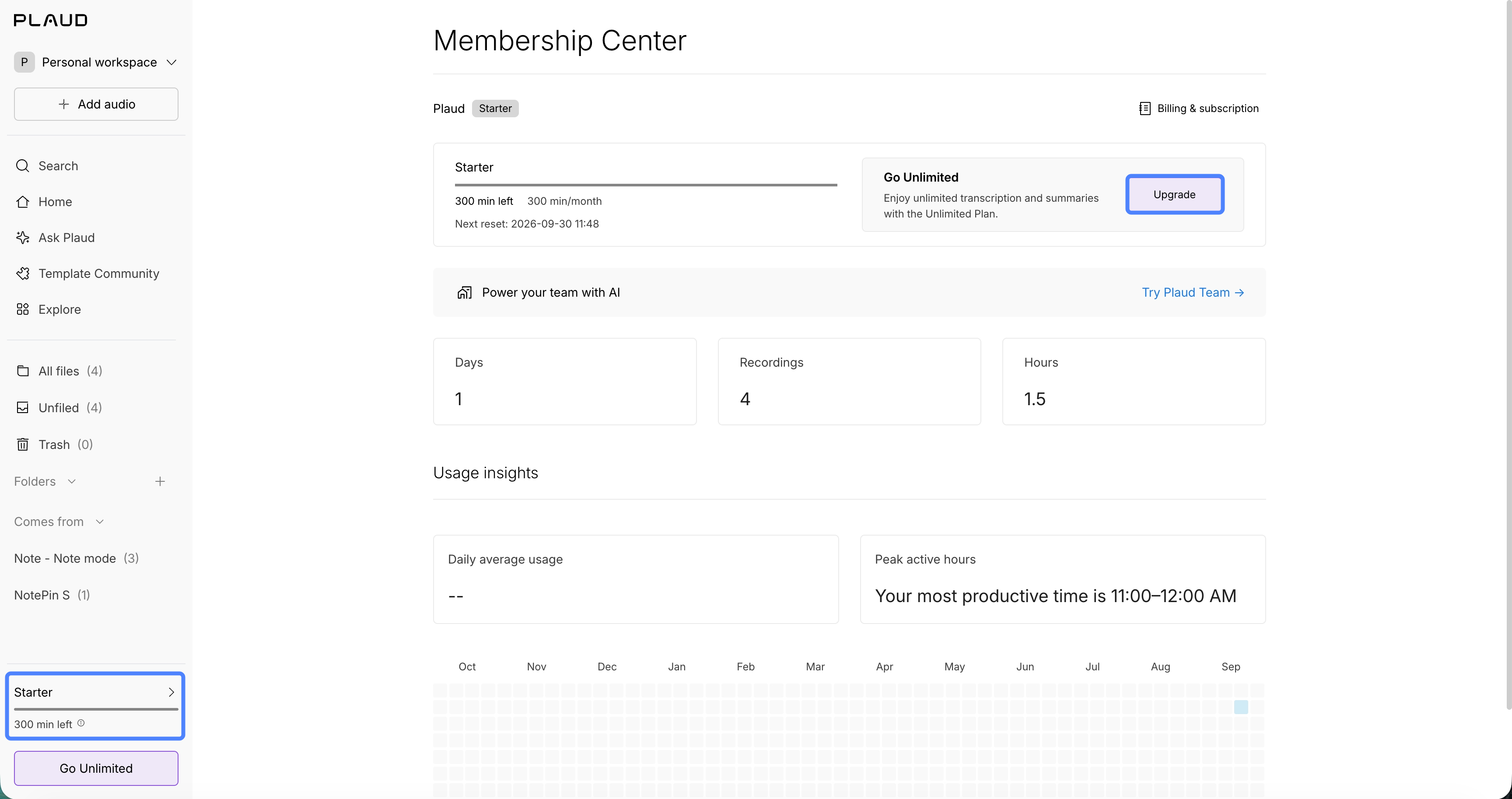
Task: Click the Billing & subscription icon
Action: [1144, 109]
